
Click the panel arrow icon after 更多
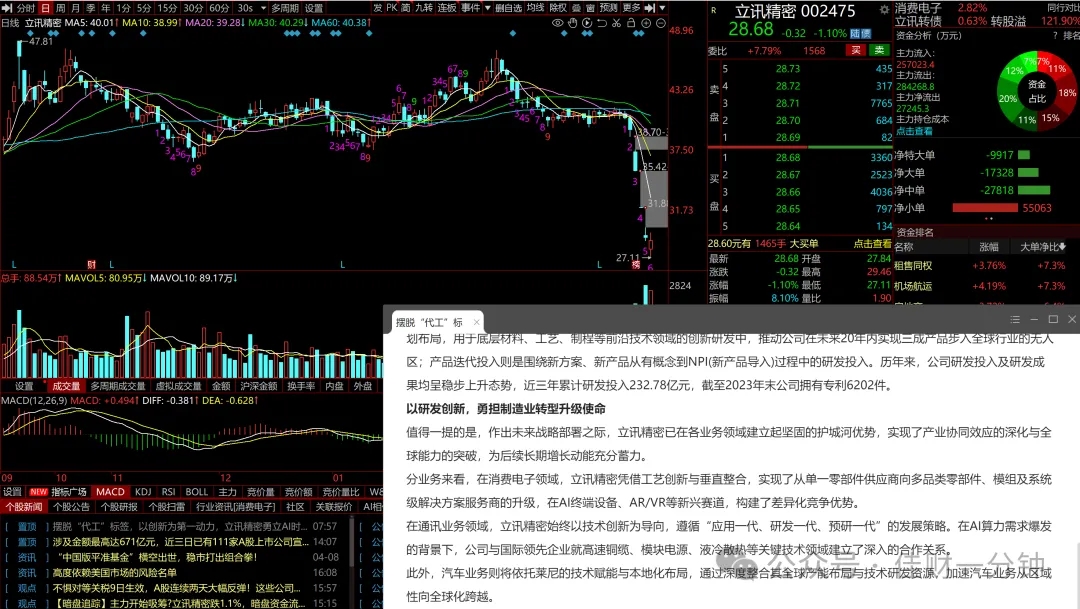point(650,8)
